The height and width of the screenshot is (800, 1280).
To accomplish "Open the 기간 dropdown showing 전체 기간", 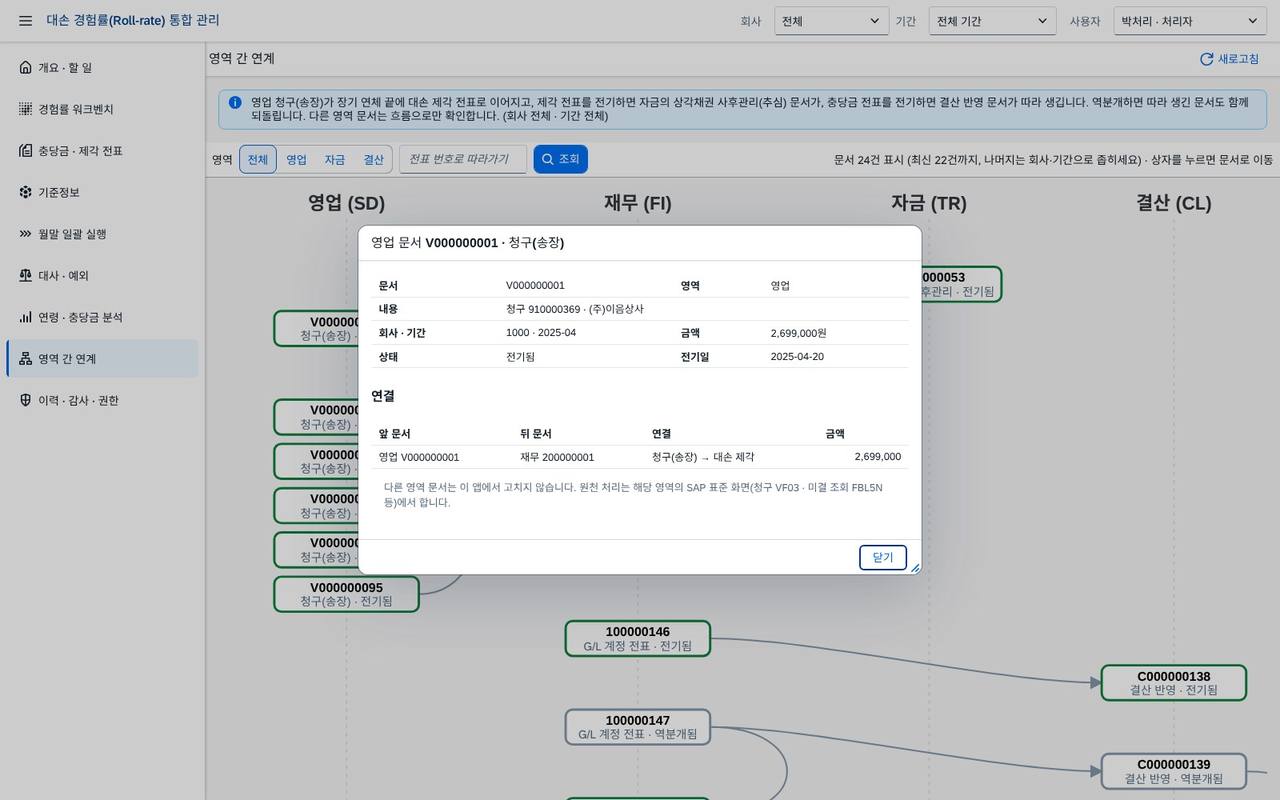I will 992,21.
